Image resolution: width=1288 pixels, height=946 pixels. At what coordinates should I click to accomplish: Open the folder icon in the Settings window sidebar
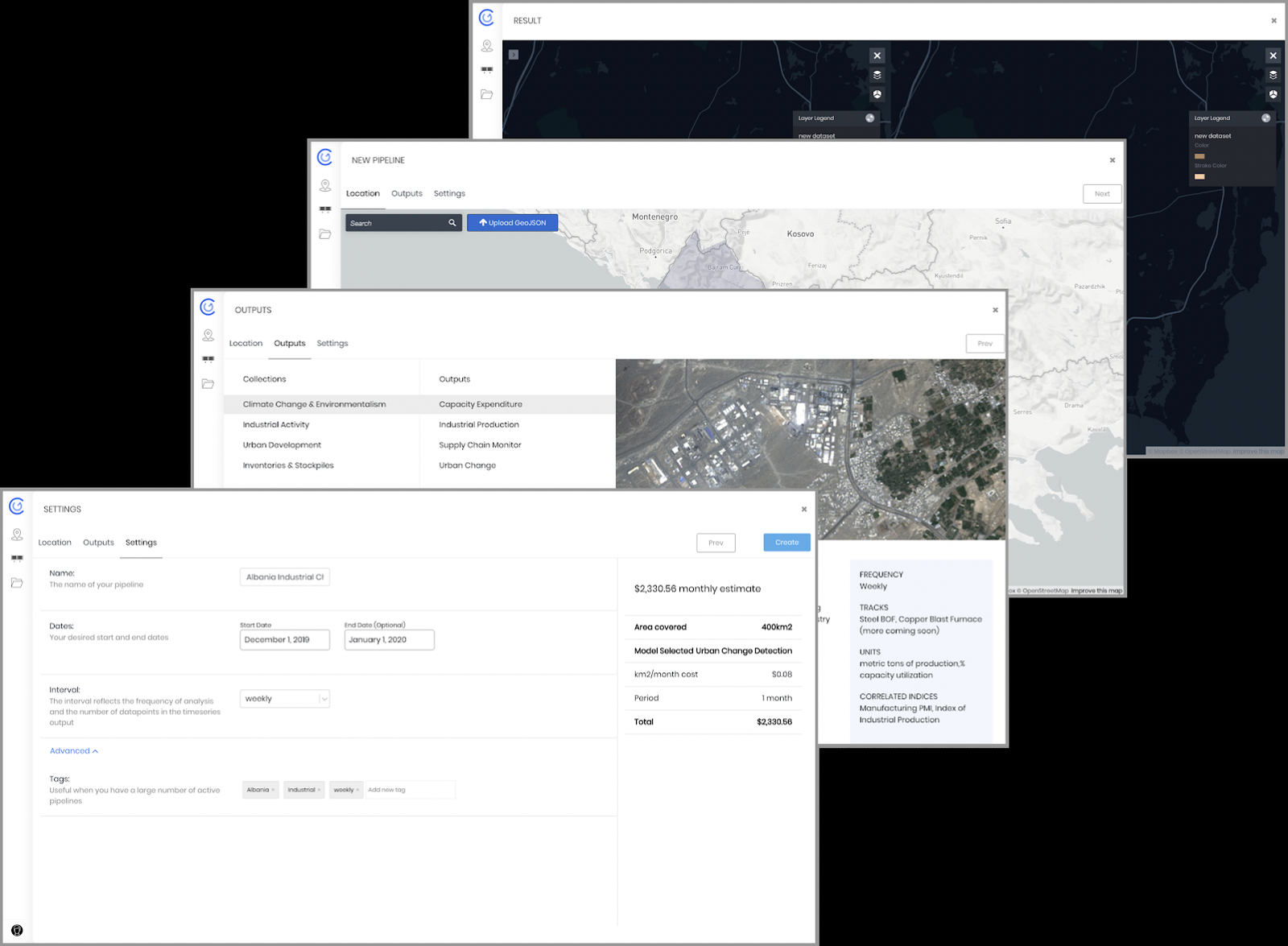(17, 582)
